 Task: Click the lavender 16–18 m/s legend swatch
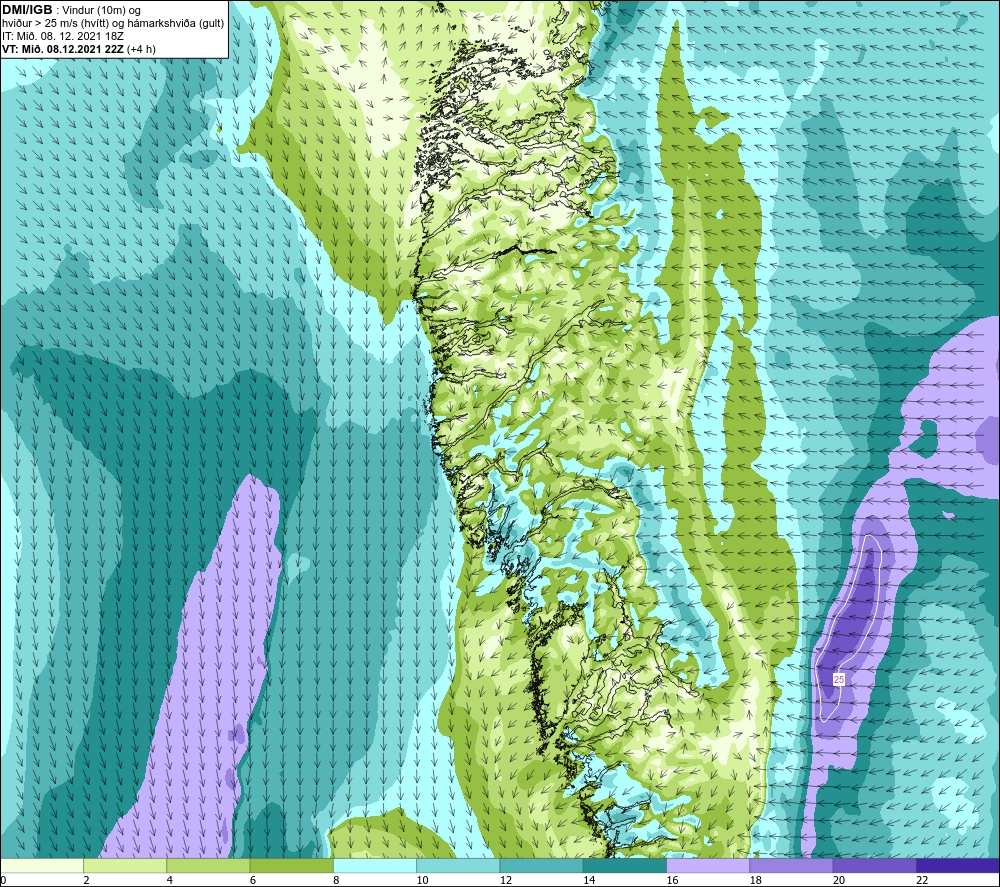pos(708,866)
